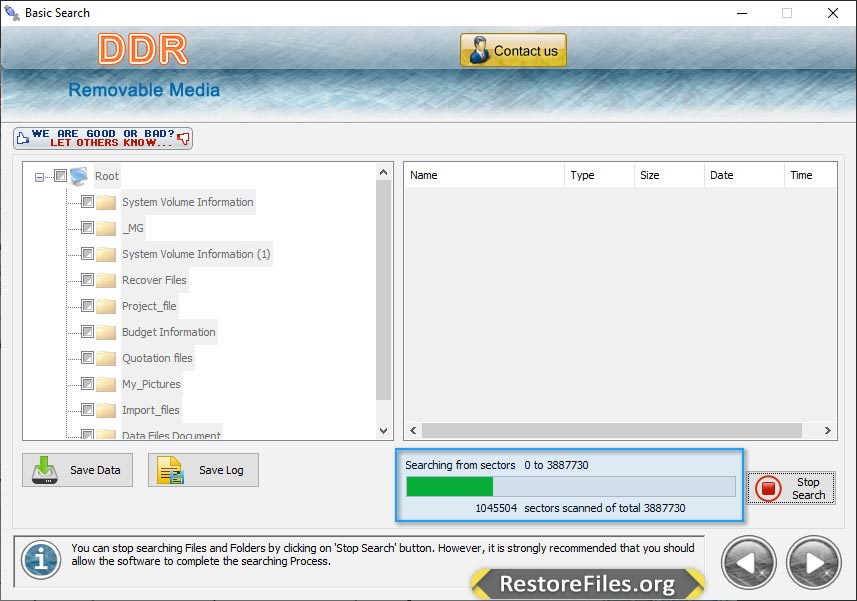Screen dimensions: 857x601
Task: Click tree scrollbar up arrow
Action: 384,173
